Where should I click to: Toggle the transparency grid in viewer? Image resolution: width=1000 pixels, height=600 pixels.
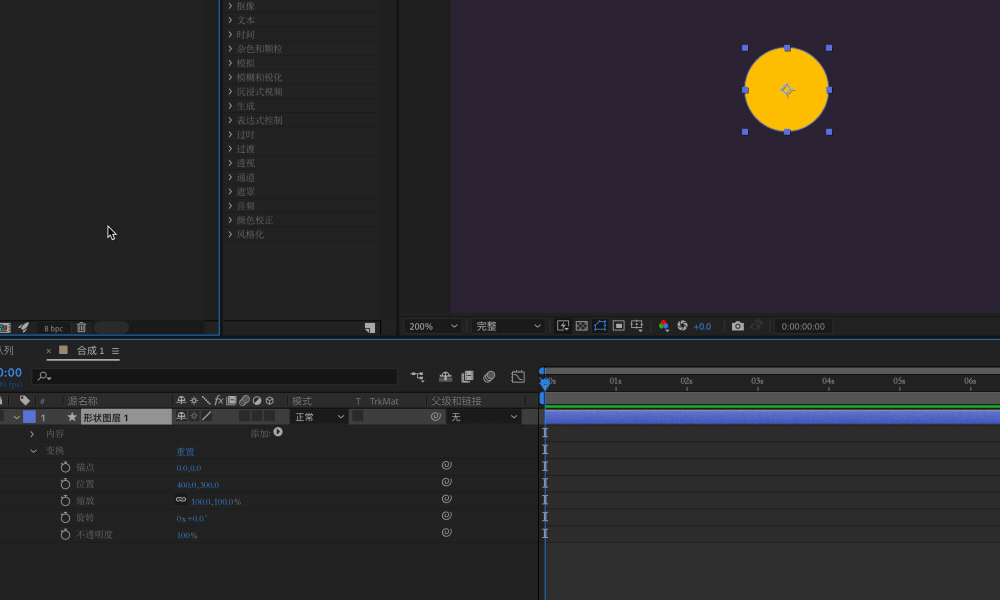pos(582,326)
